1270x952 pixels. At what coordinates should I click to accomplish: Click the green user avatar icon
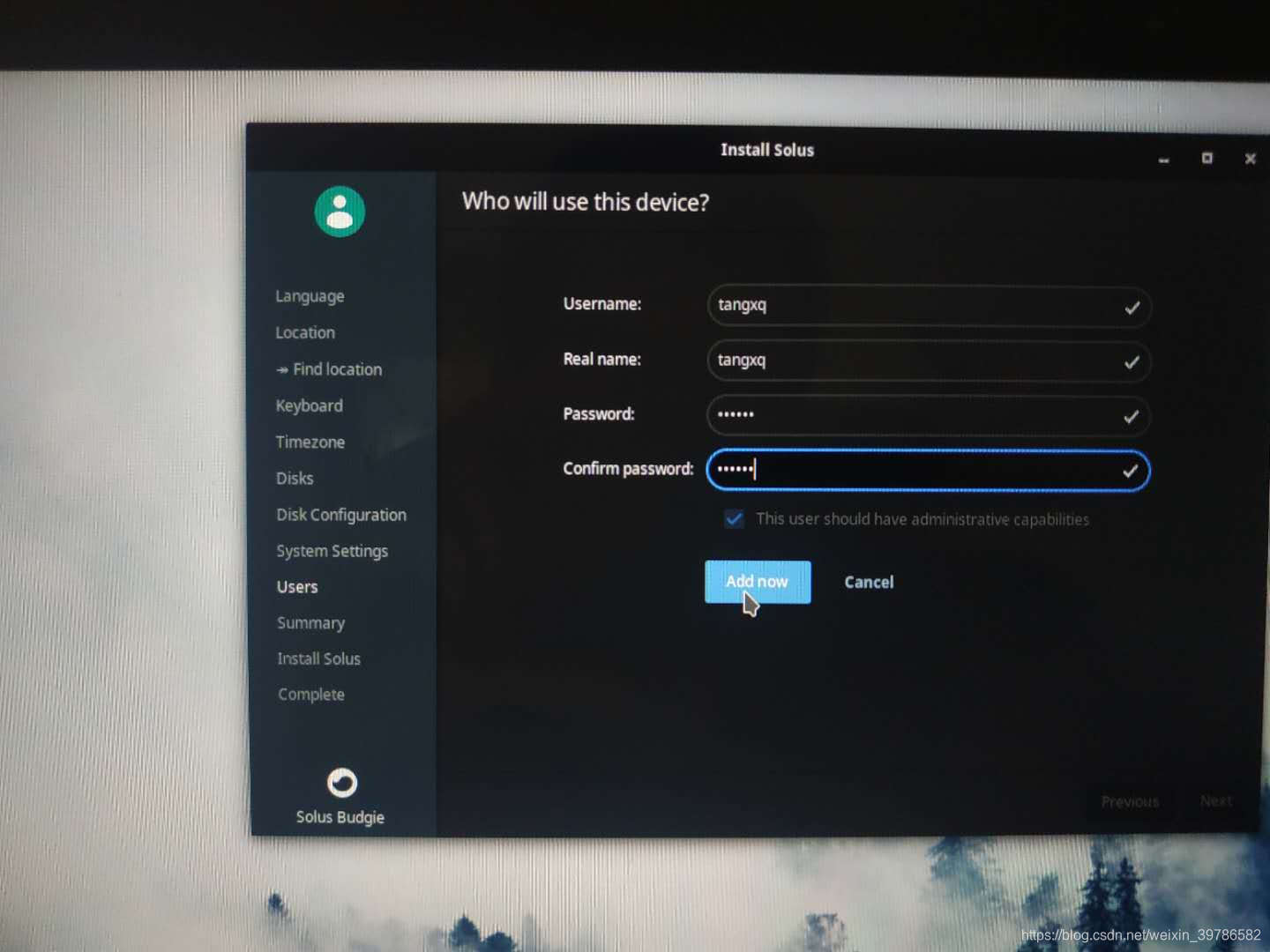tap(340, 212)
